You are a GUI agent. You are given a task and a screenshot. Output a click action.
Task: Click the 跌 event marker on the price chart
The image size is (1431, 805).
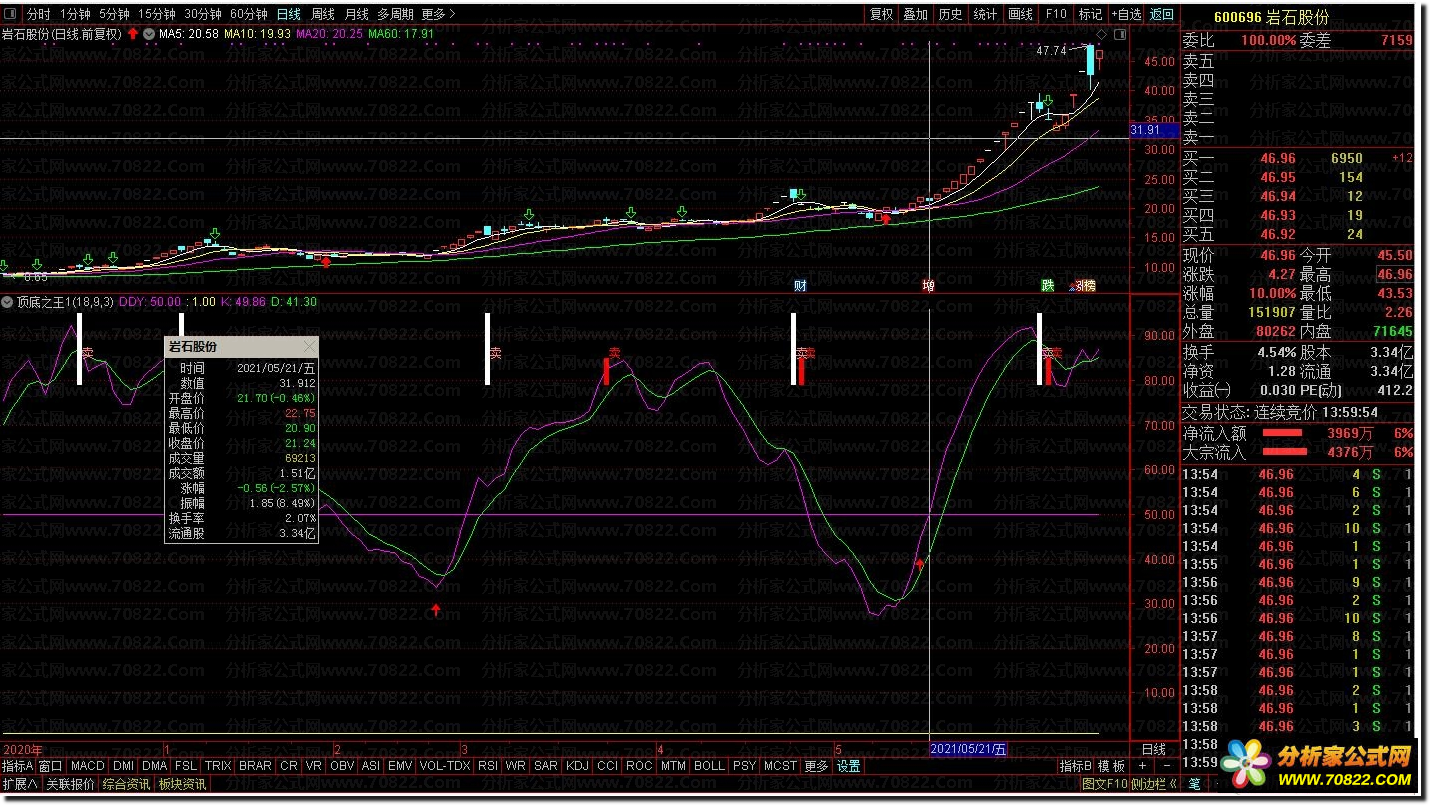click(x=1047, y=285)
